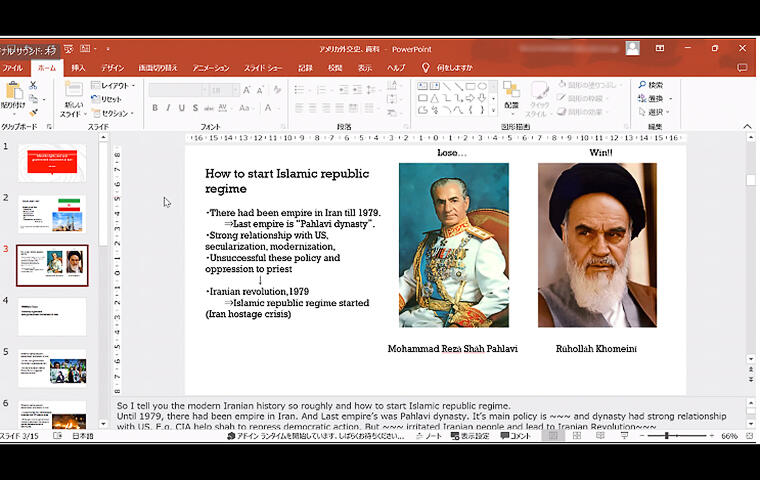This screenshot has width=760, height=480.
Task: Click the Slide Sorter view icon
Action: (577, 436)
